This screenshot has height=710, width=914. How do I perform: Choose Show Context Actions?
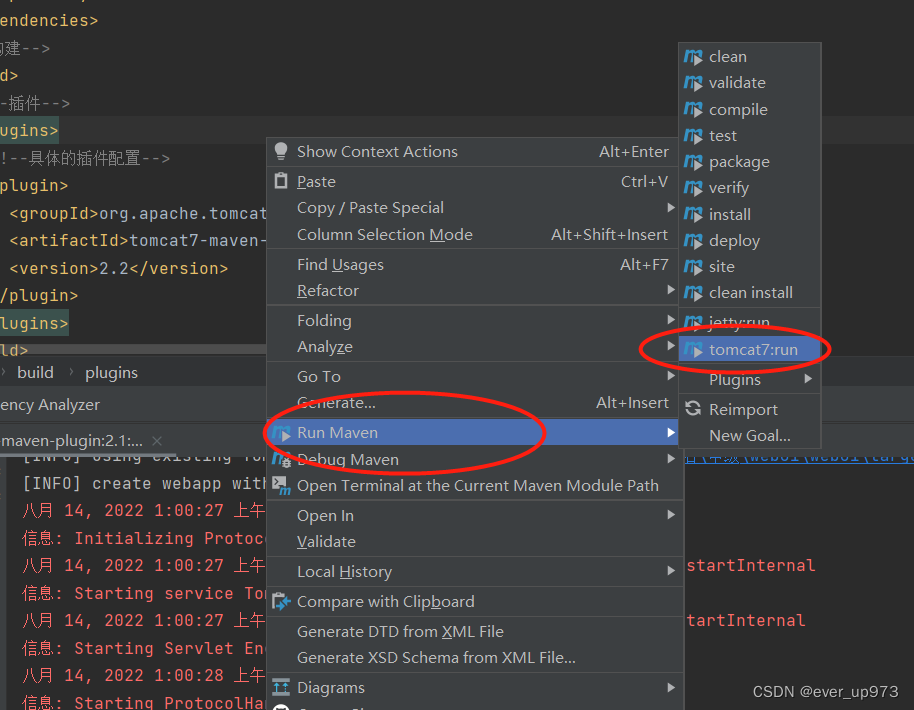tap(474, 152)
